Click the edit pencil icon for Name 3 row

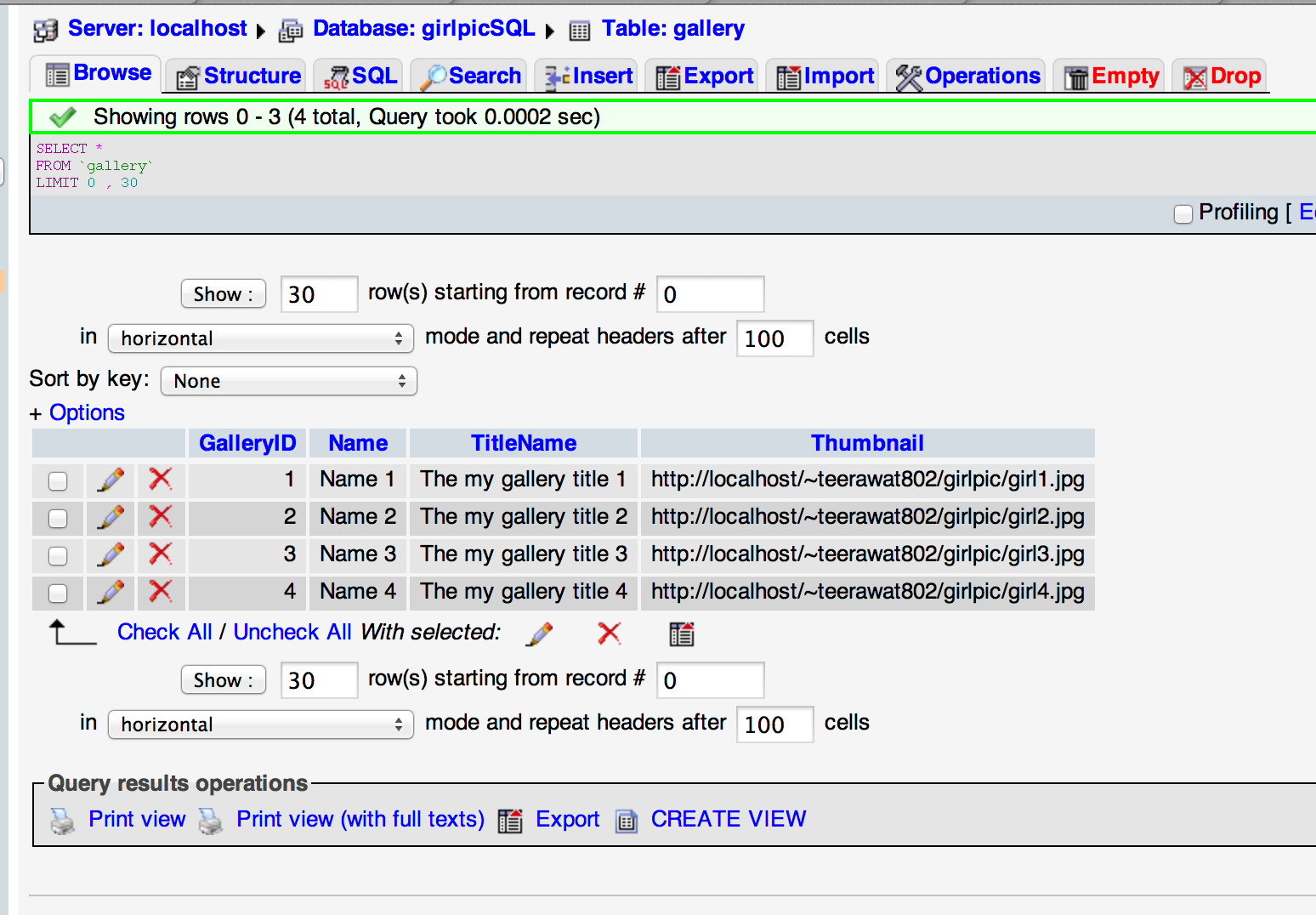(x=111, y=554)
